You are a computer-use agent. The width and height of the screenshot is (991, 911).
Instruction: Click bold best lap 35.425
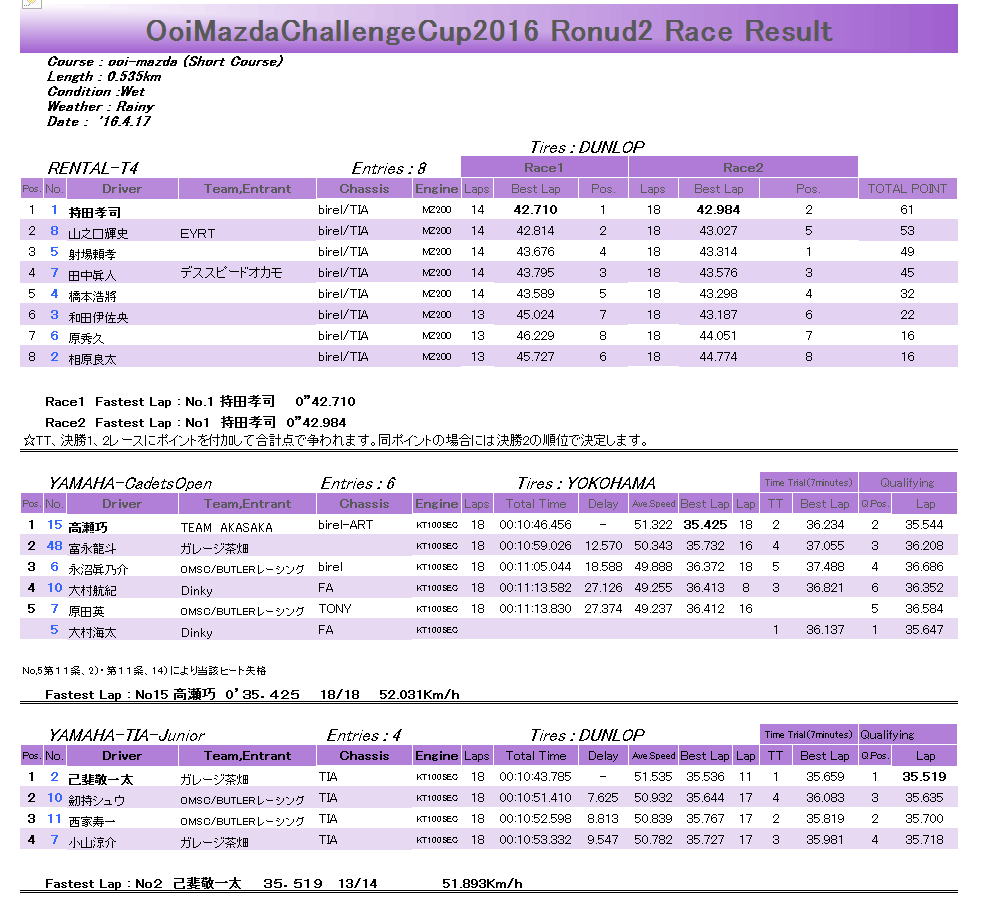tap(705, 525)
